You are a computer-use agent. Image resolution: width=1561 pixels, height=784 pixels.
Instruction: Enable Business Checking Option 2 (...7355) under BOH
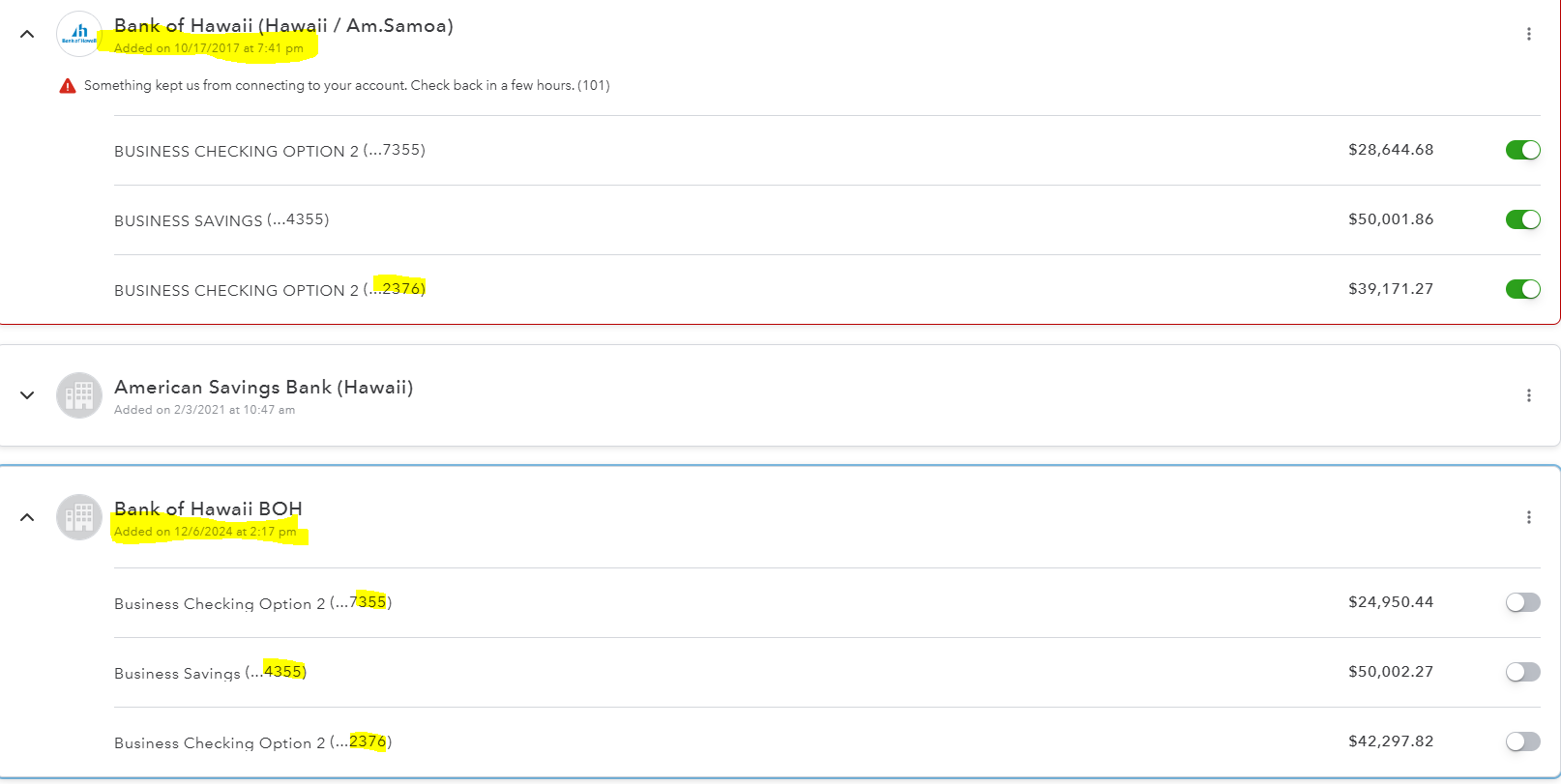(1521, 602)
